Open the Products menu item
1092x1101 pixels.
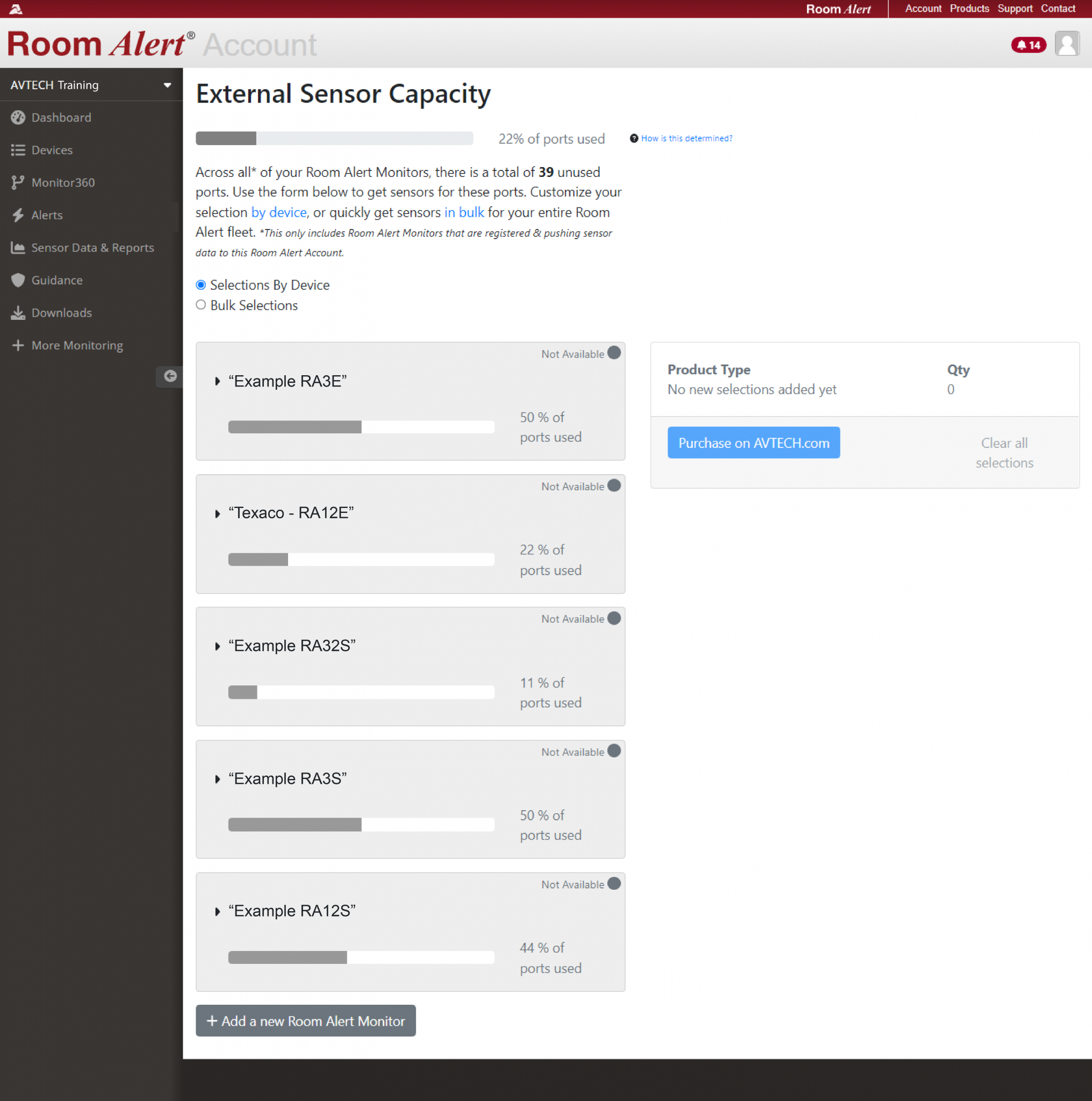969,9
